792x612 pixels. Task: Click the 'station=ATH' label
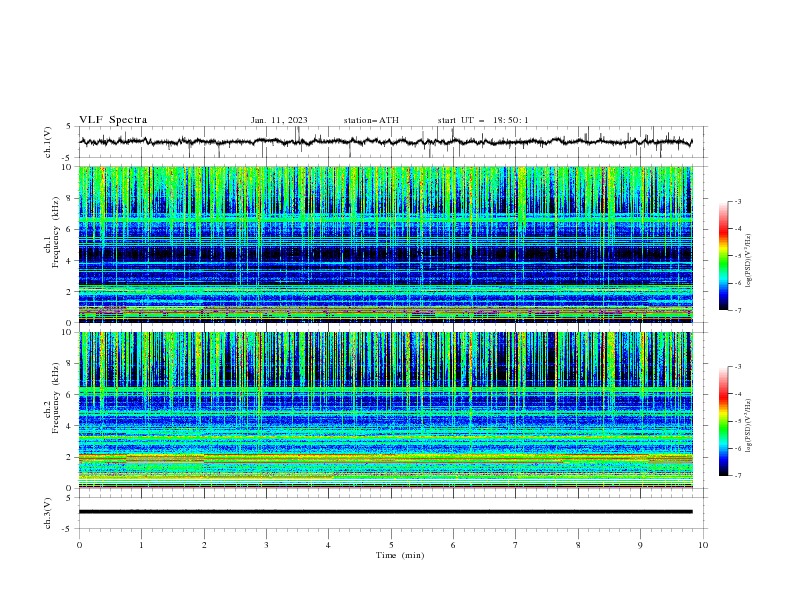[371, 120]
